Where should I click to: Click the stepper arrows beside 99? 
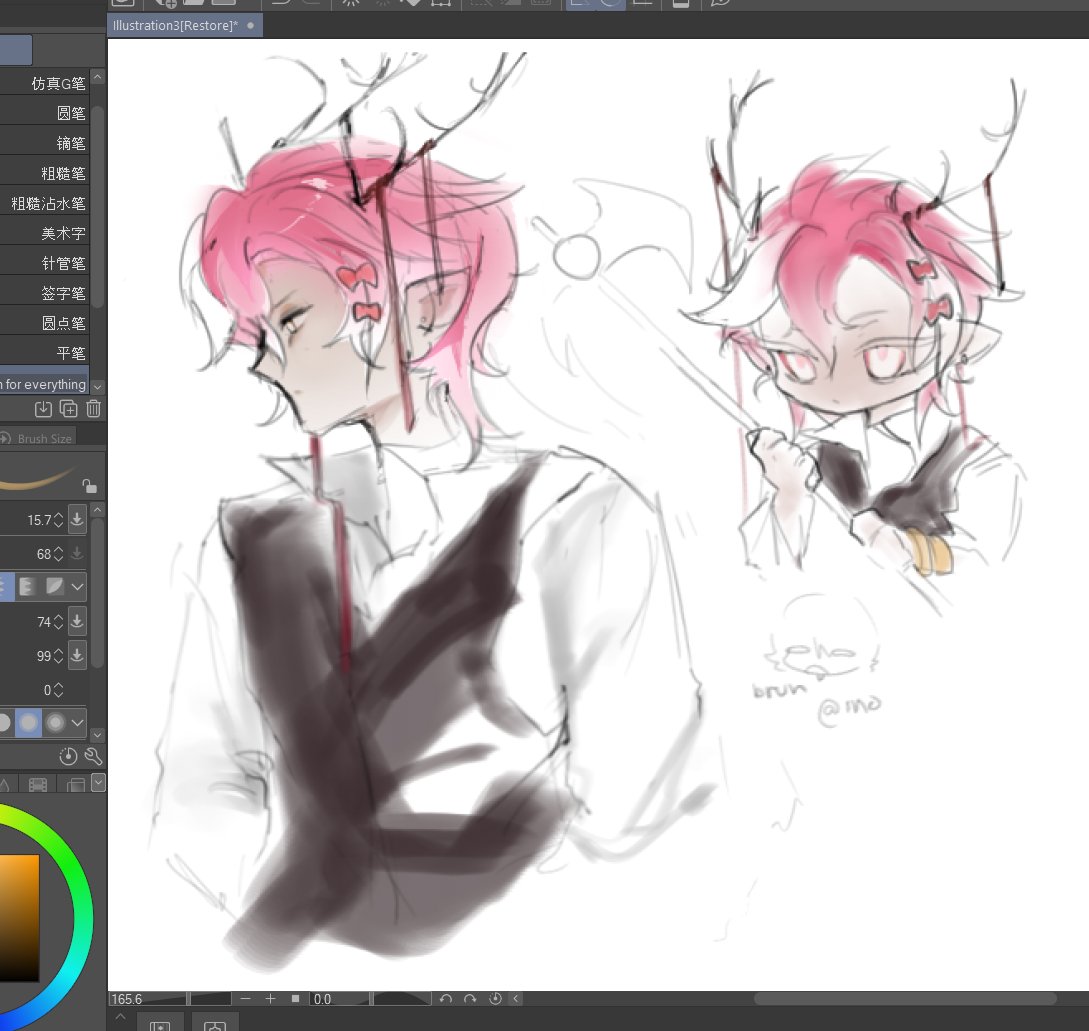pyautogui.click(x=58, y=655)
